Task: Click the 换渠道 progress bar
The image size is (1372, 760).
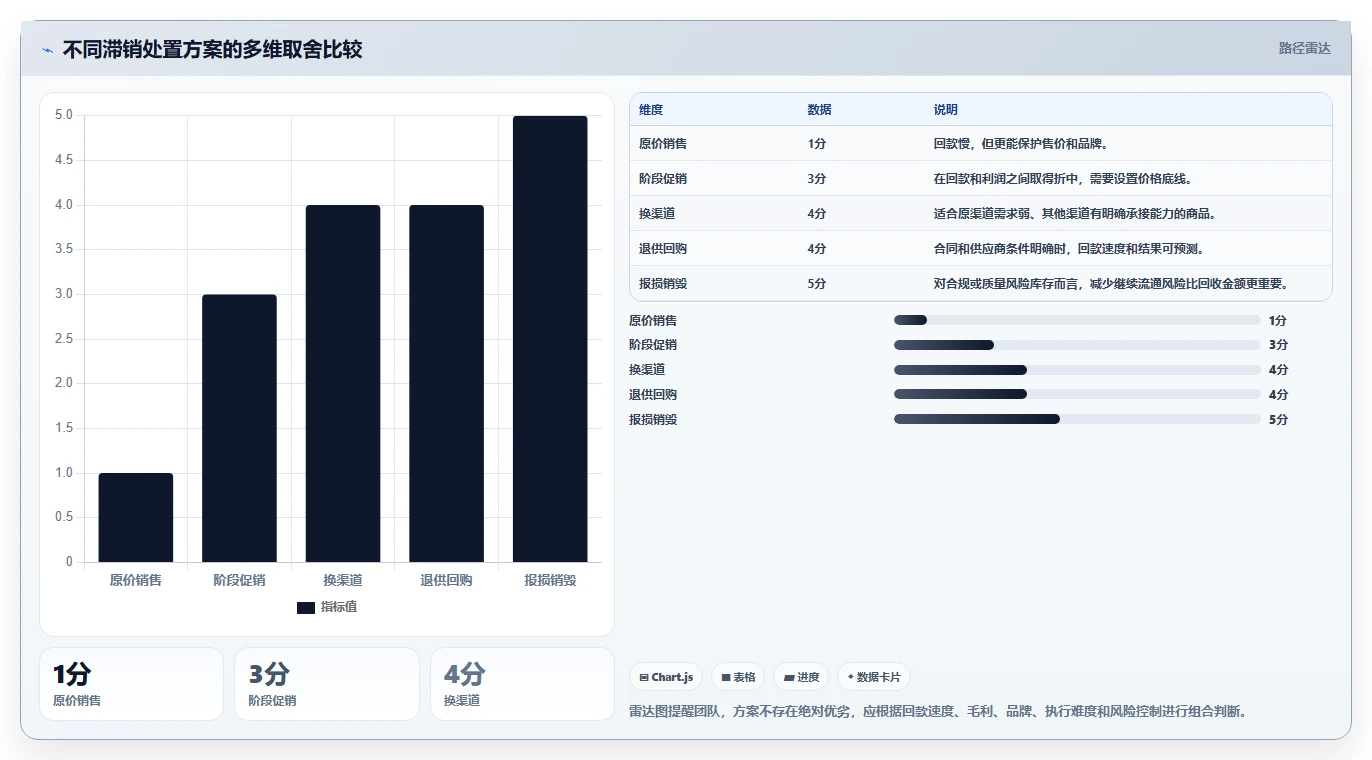Action: pos(1077,370)
